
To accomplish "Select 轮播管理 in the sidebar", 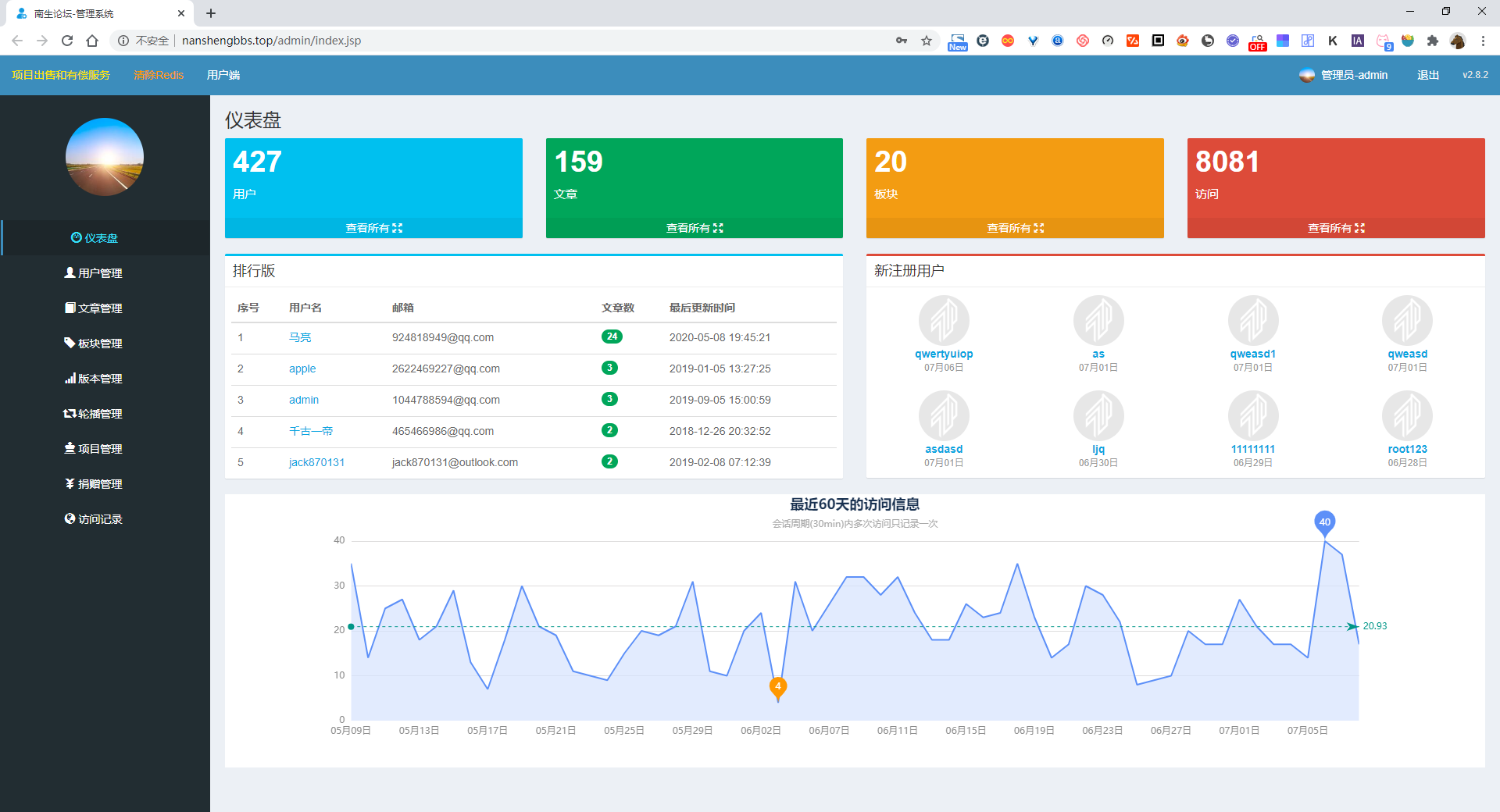I will pyautogui.click(x=94, y=414).
